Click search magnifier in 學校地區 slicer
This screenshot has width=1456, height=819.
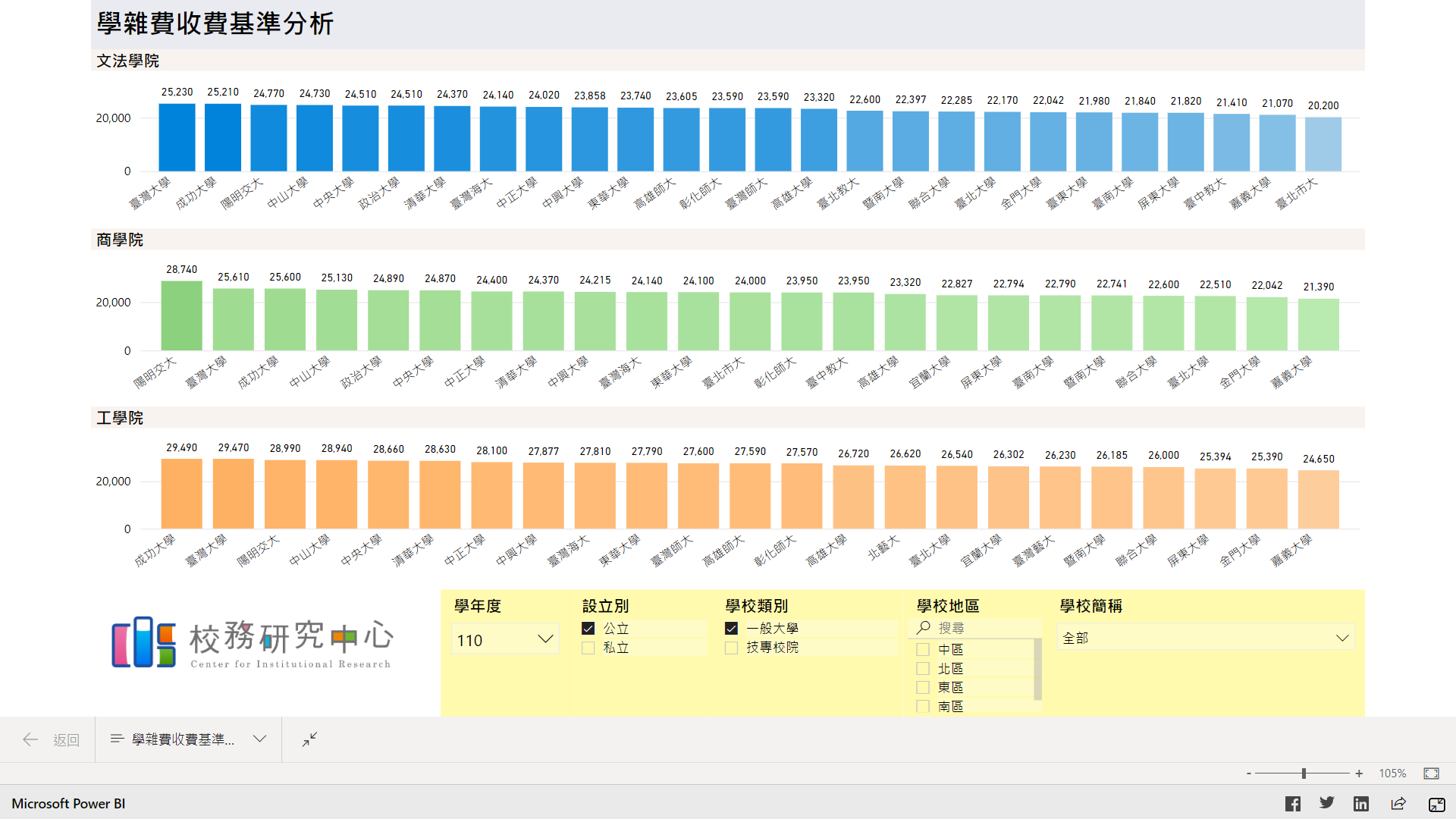tap(923, 628)
